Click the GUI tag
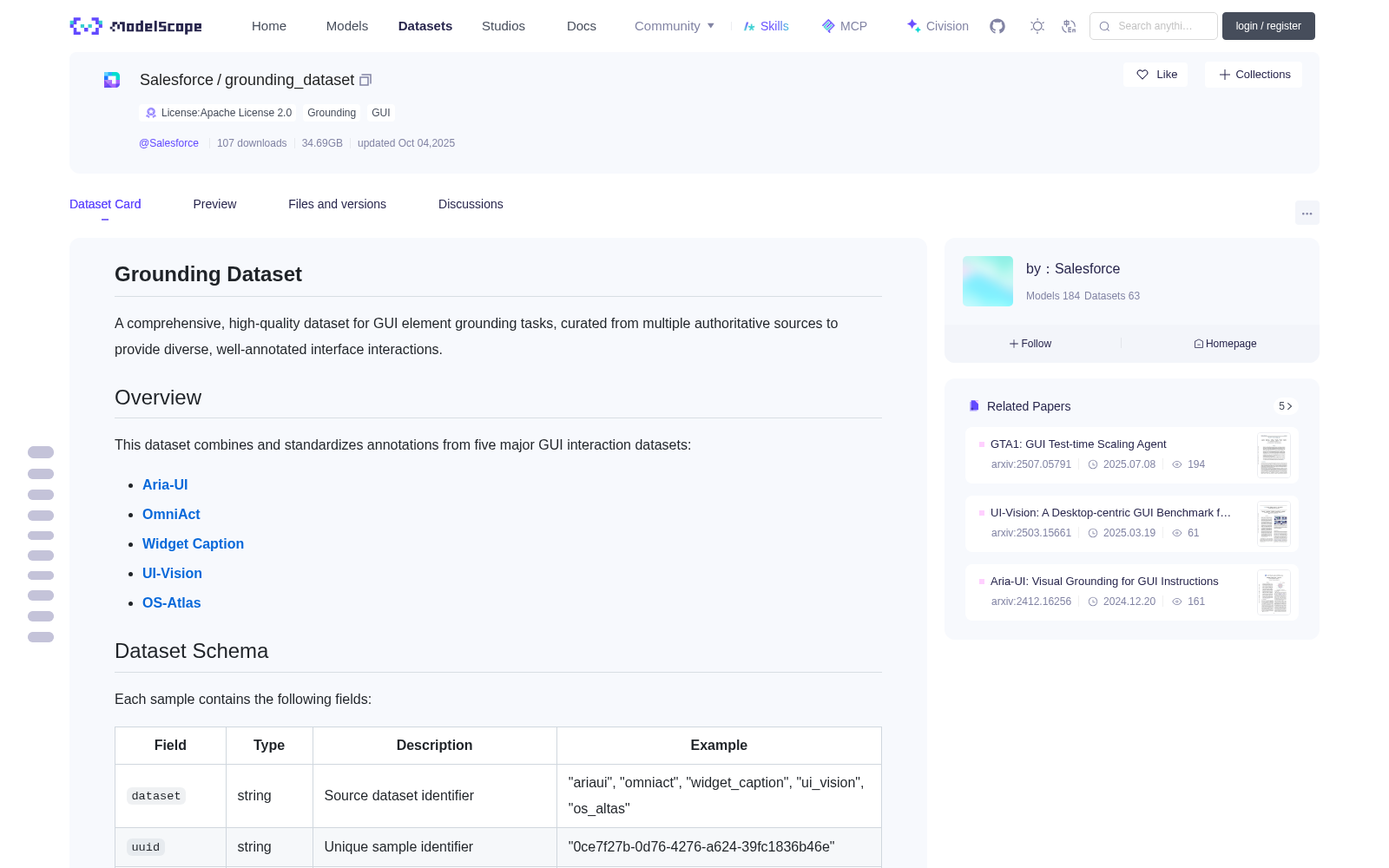The image size is (1389, 868). [381, 113]
